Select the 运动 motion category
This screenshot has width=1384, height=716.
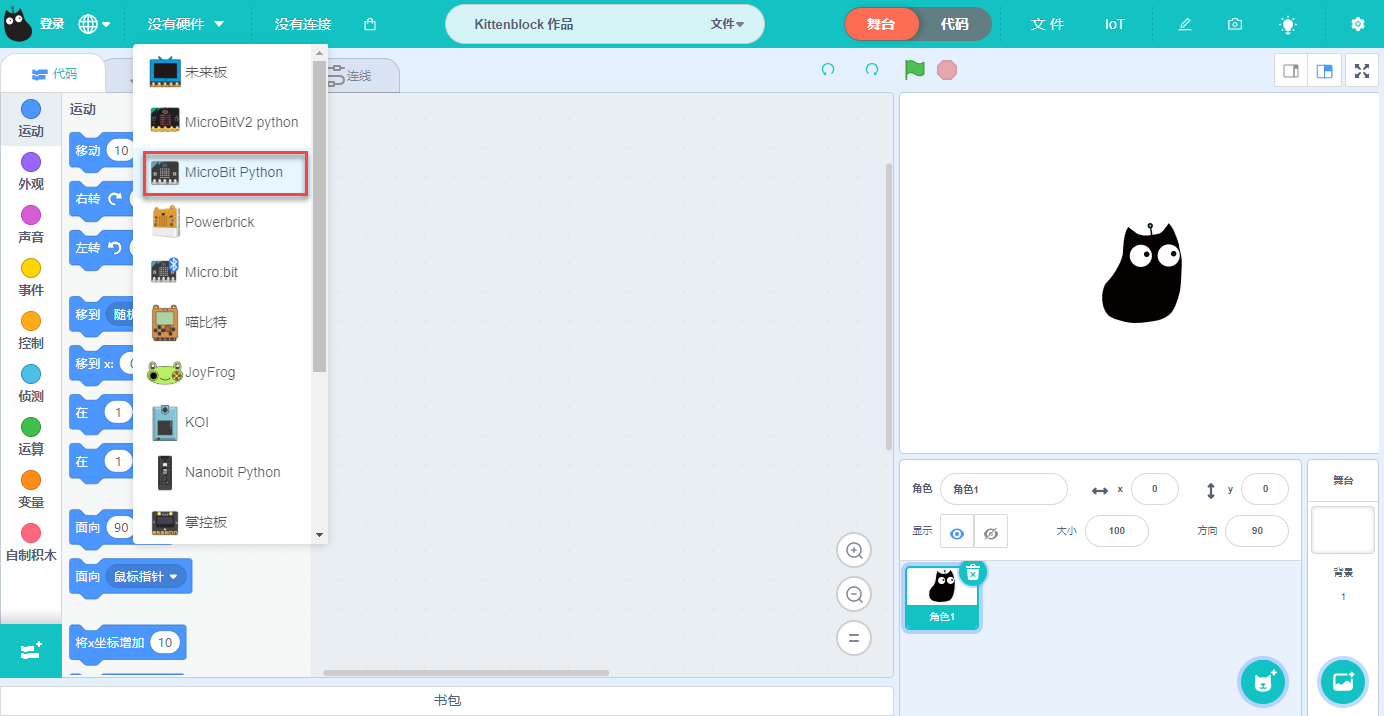[x=31, y=119]
